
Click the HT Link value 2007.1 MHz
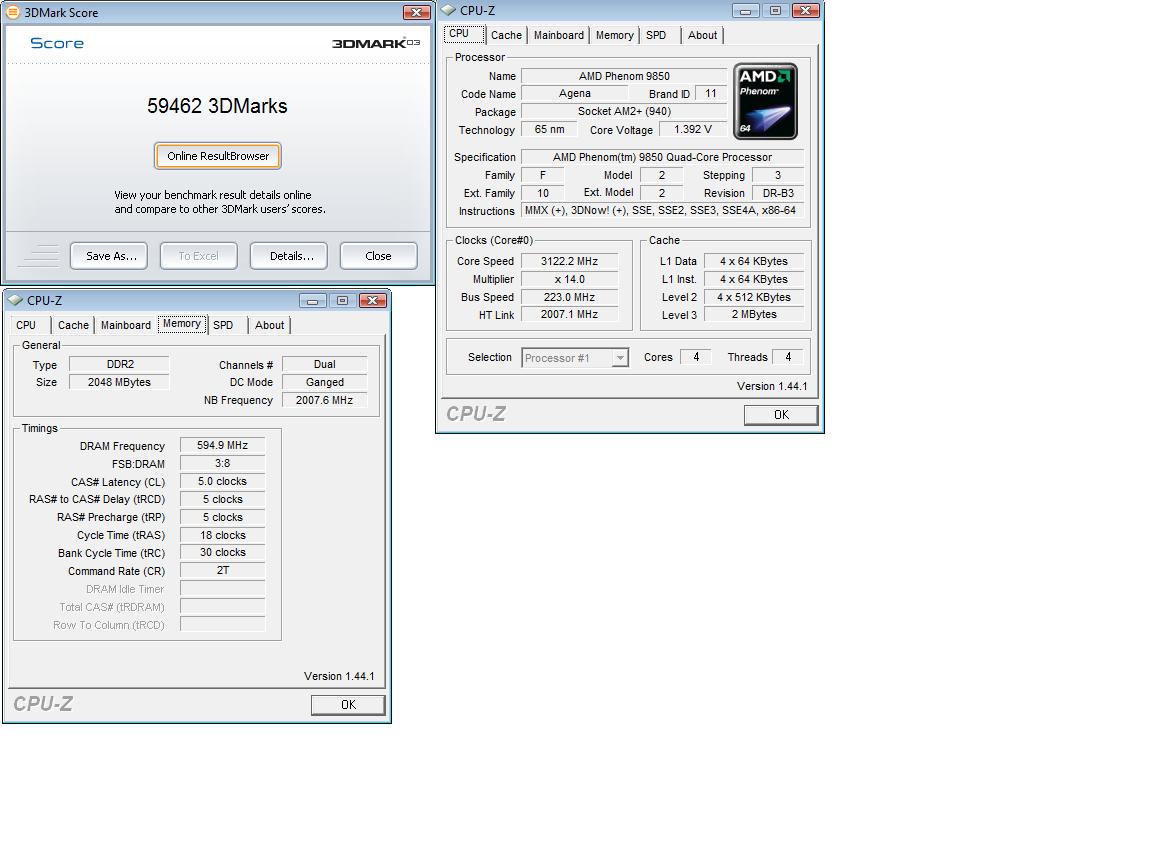click(x=569, y=314)
